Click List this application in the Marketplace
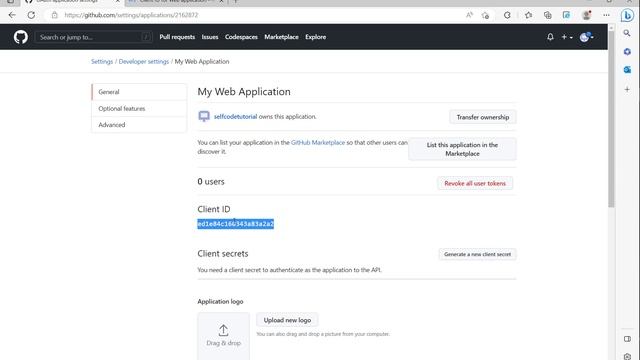Viewport: 640px width, 360px height. coord(462,149)
